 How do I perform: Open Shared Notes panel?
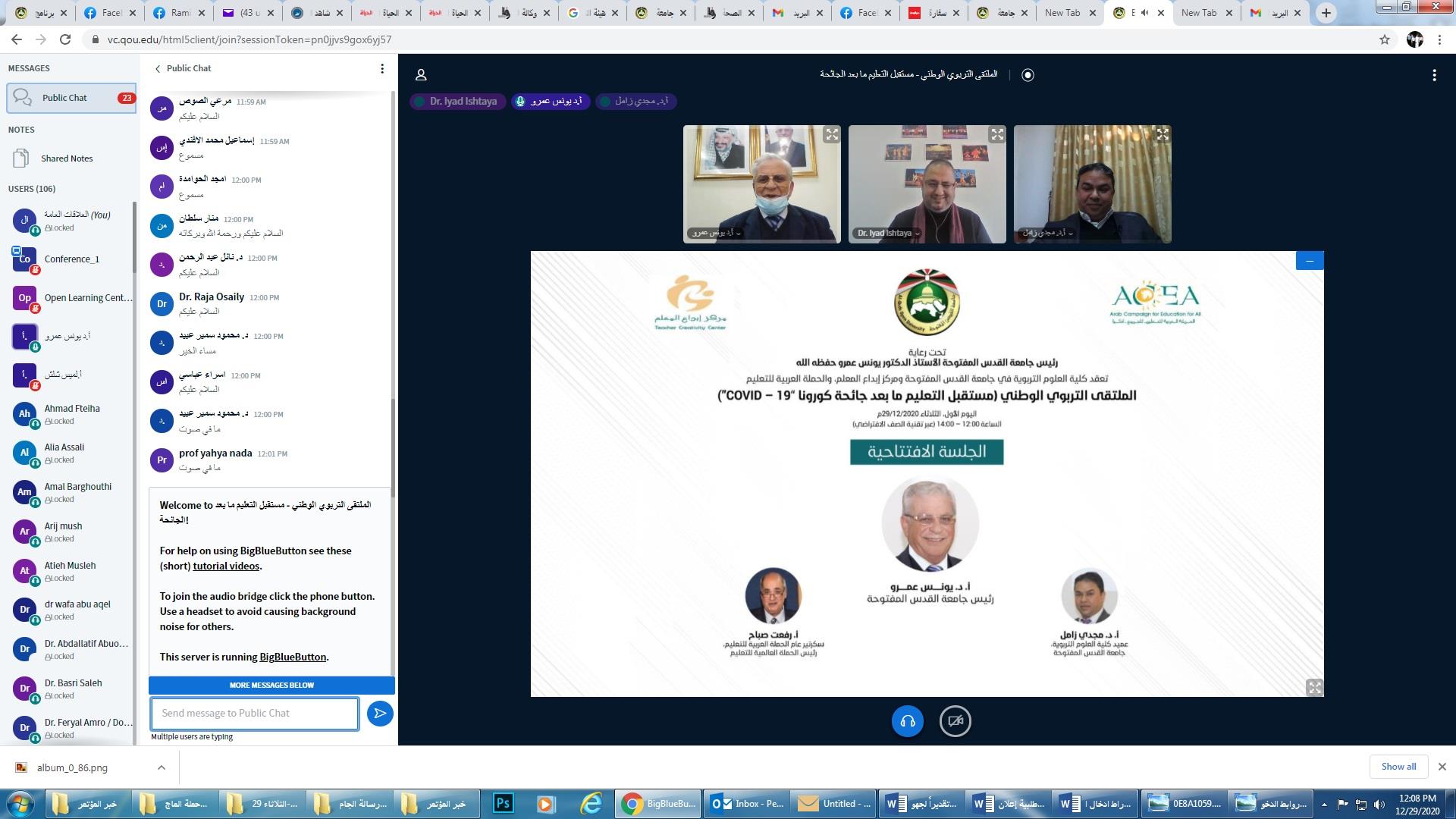click(x=67, y=158)
